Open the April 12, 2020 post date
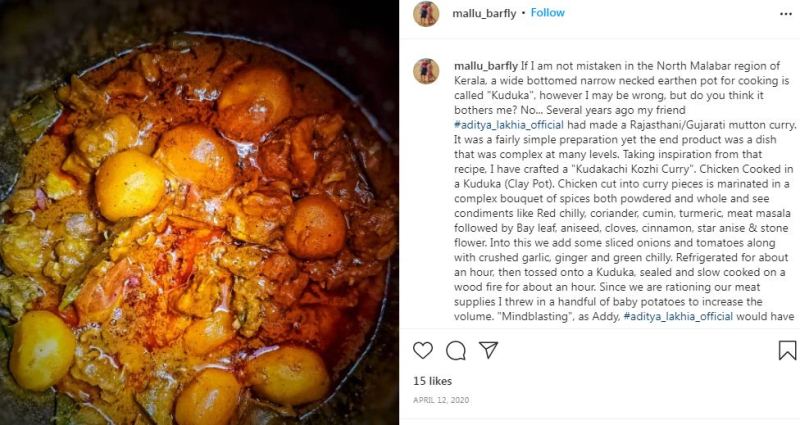Image resolution: width=800 pixels, height=425 pixels. tap(441, 400)
